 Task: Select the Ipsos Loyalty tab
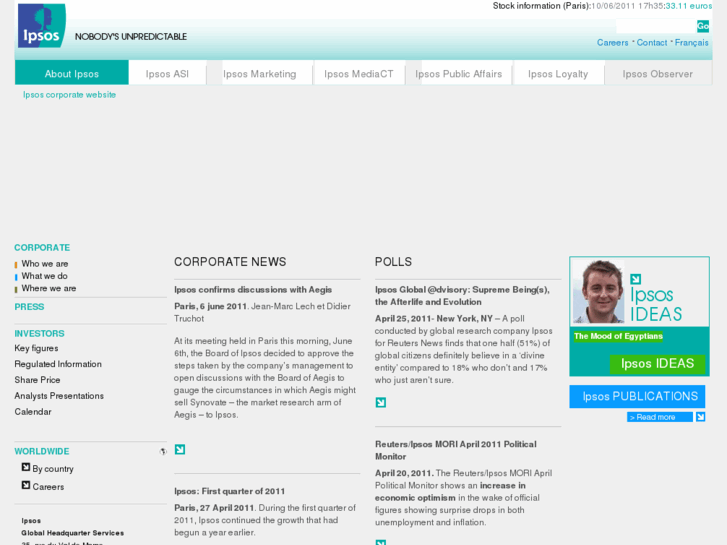coord(558,73)
